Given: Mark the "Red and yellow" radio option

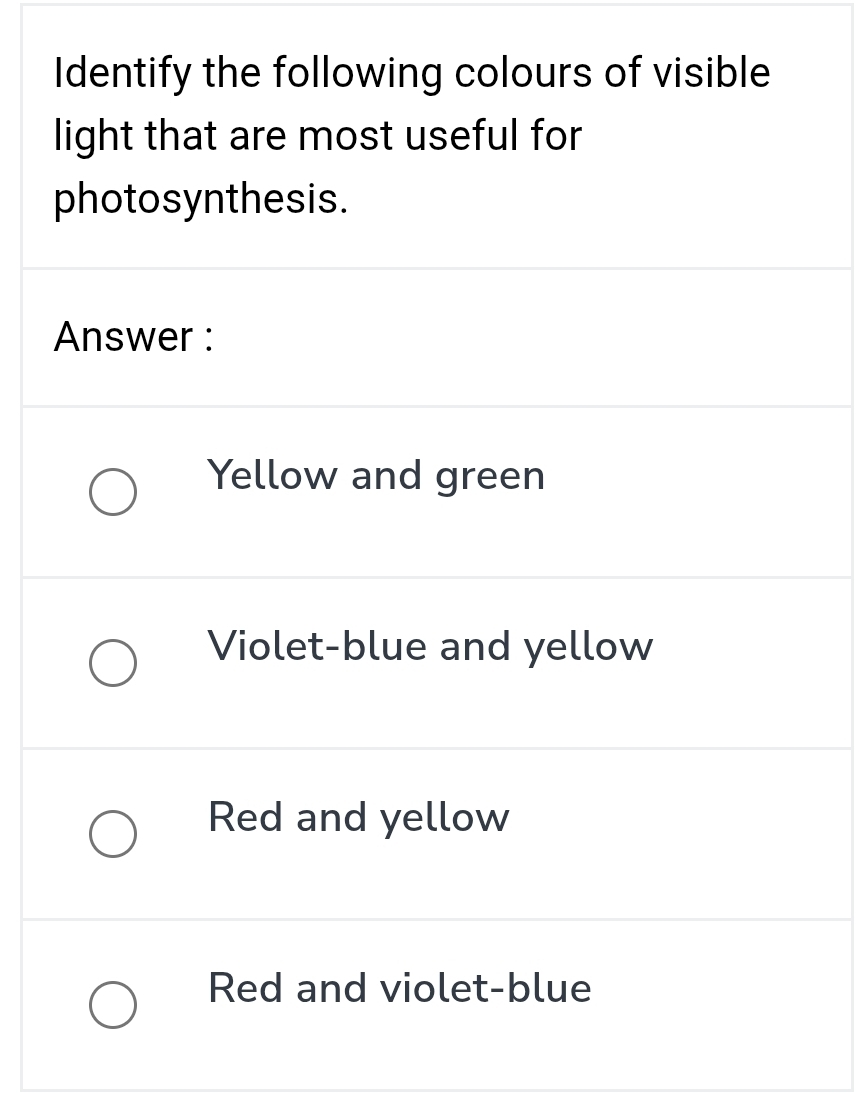Looking at the screenshot, I should click(113, 834).
